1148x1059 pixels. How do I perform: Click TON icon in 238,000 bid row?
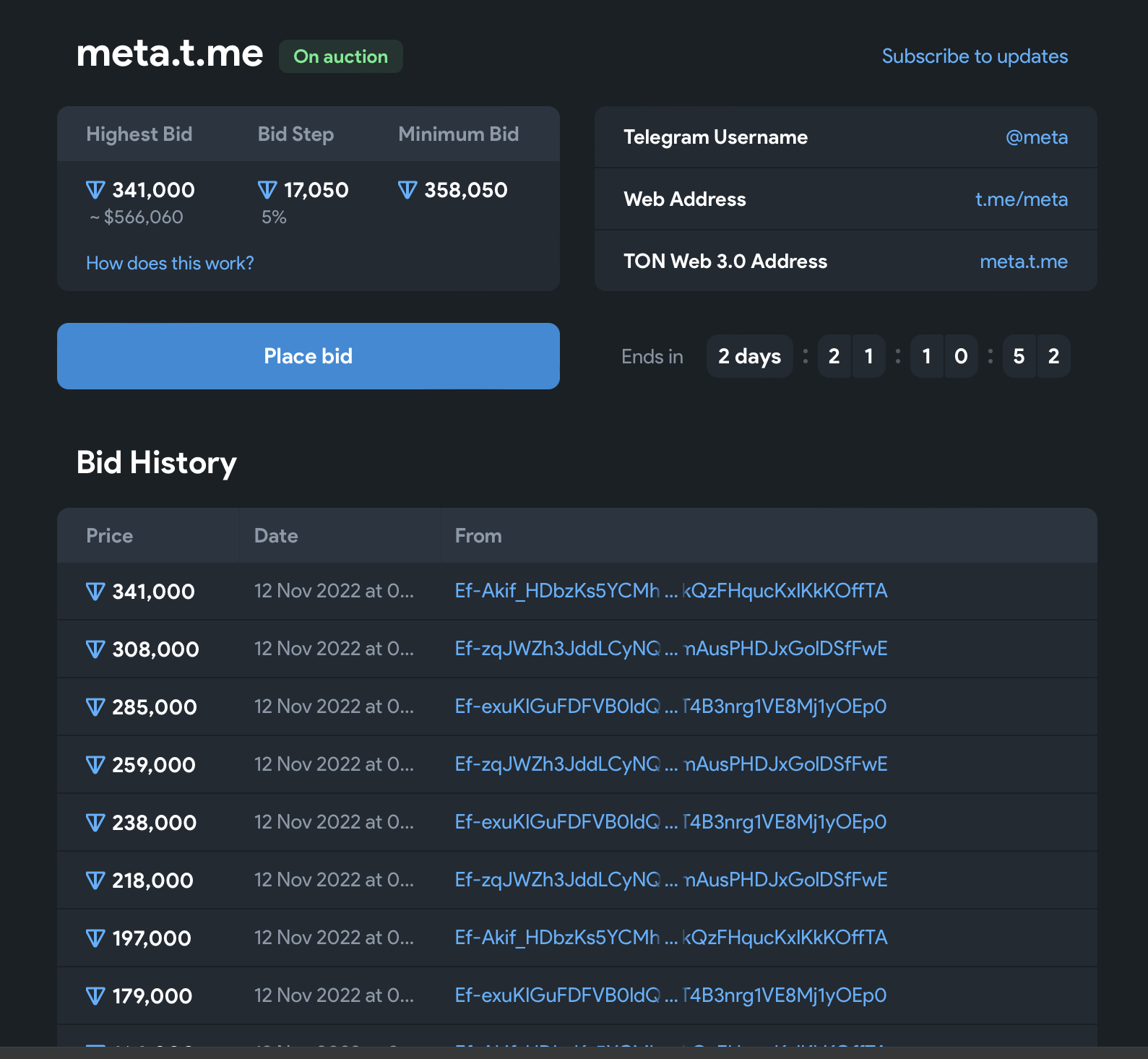click(95, 823)
